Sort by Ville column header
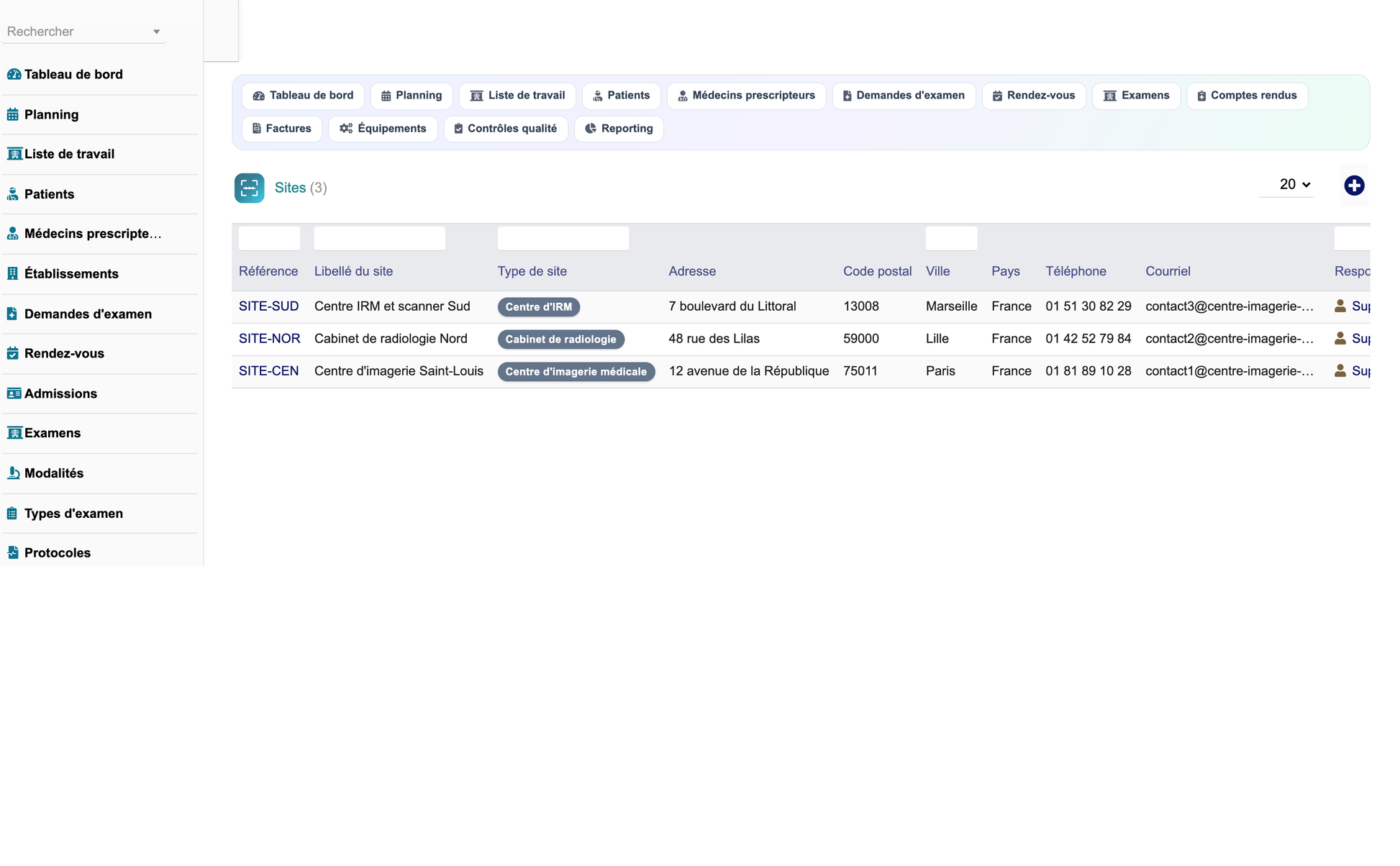This screenshot has height=866, width=1400. [937, 271]
